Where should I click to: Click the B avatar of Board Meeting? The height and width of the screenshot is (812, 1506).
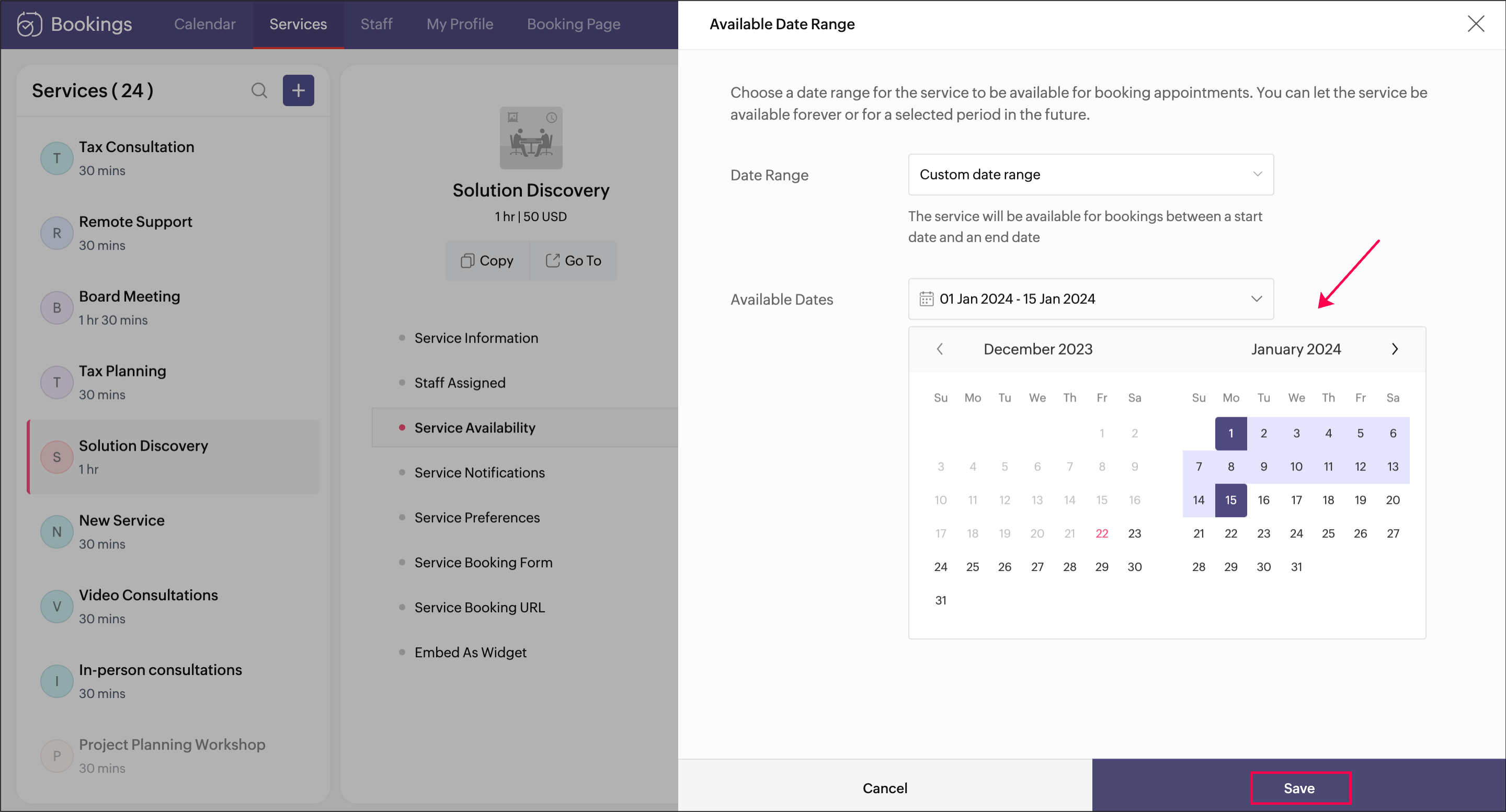(x=56, y=308)
